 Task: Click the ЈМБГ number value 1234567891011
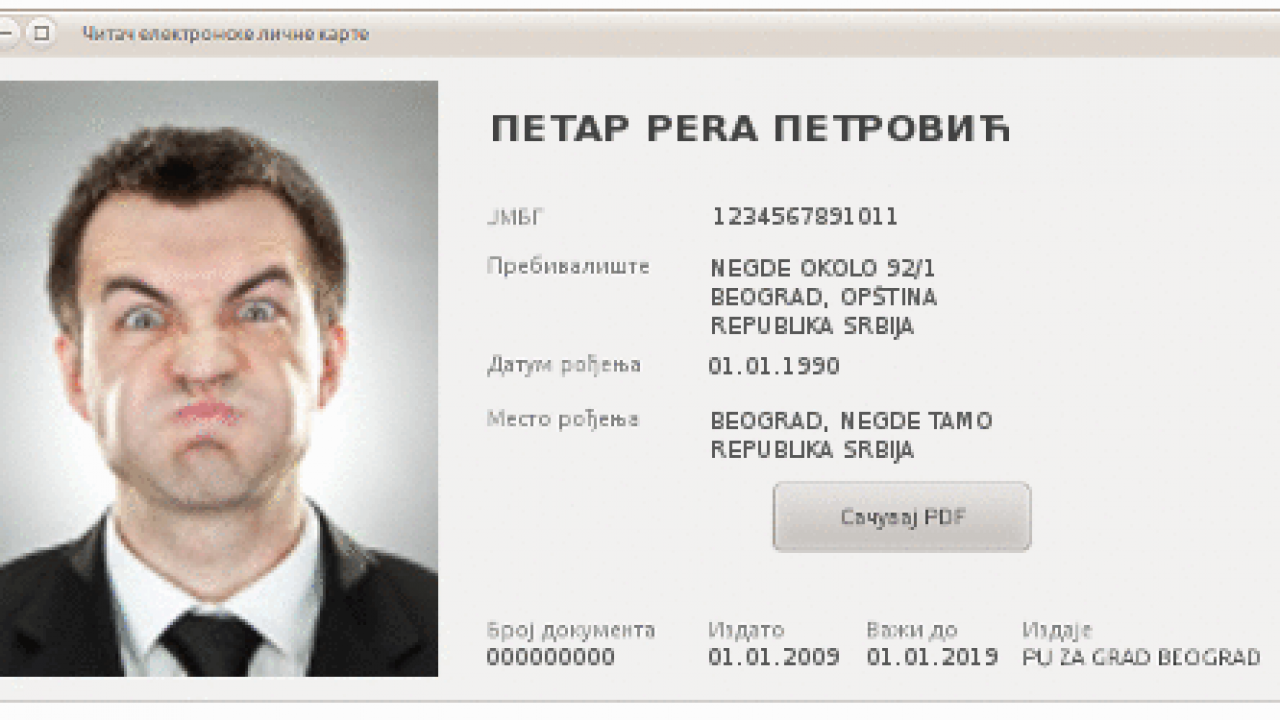point(805,216)
